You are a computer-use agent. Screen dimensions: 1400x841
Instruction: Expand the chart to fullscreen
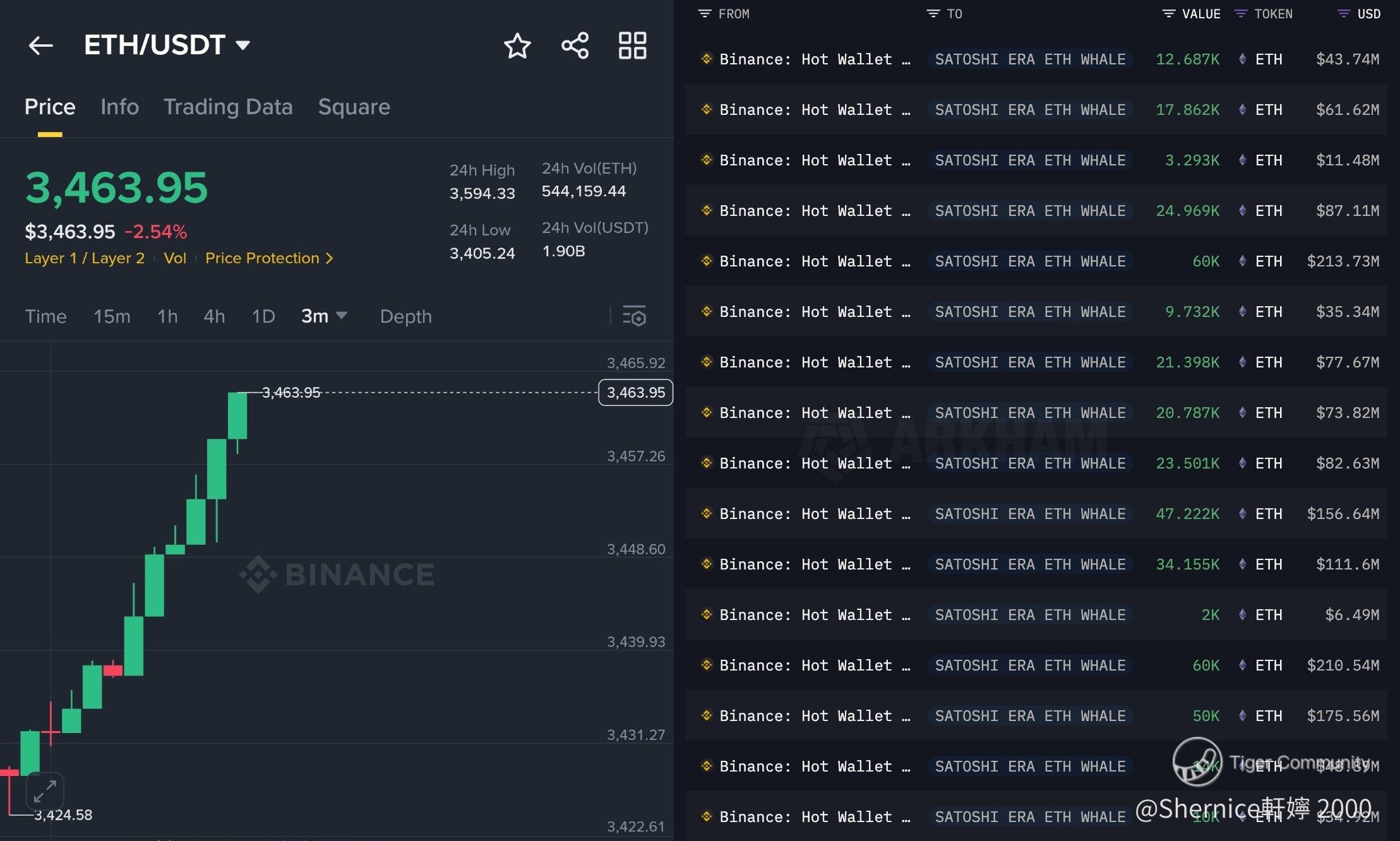point(45,790)
